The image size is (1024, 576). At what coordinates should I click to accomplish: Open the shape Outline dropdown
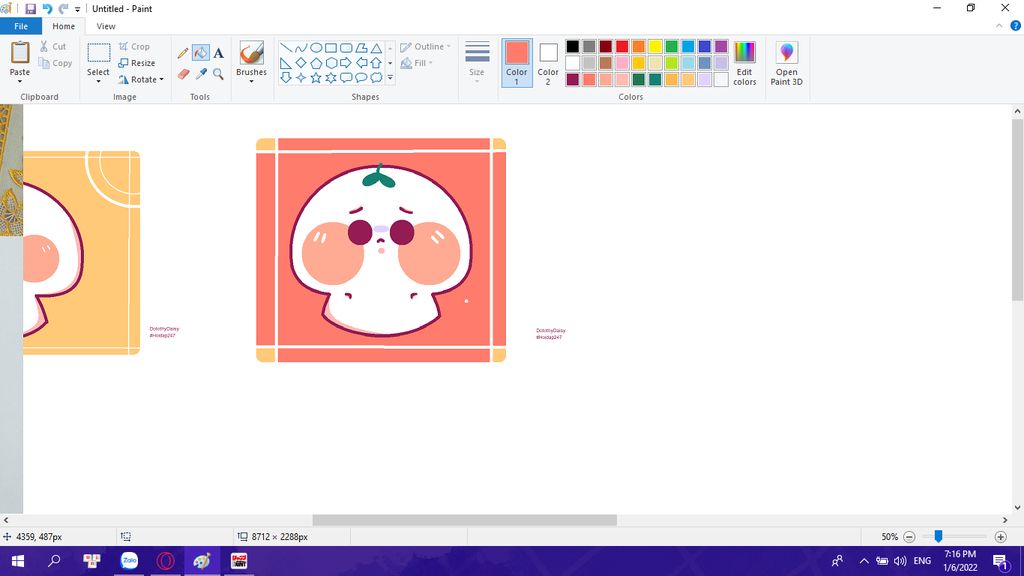(425, 47)
